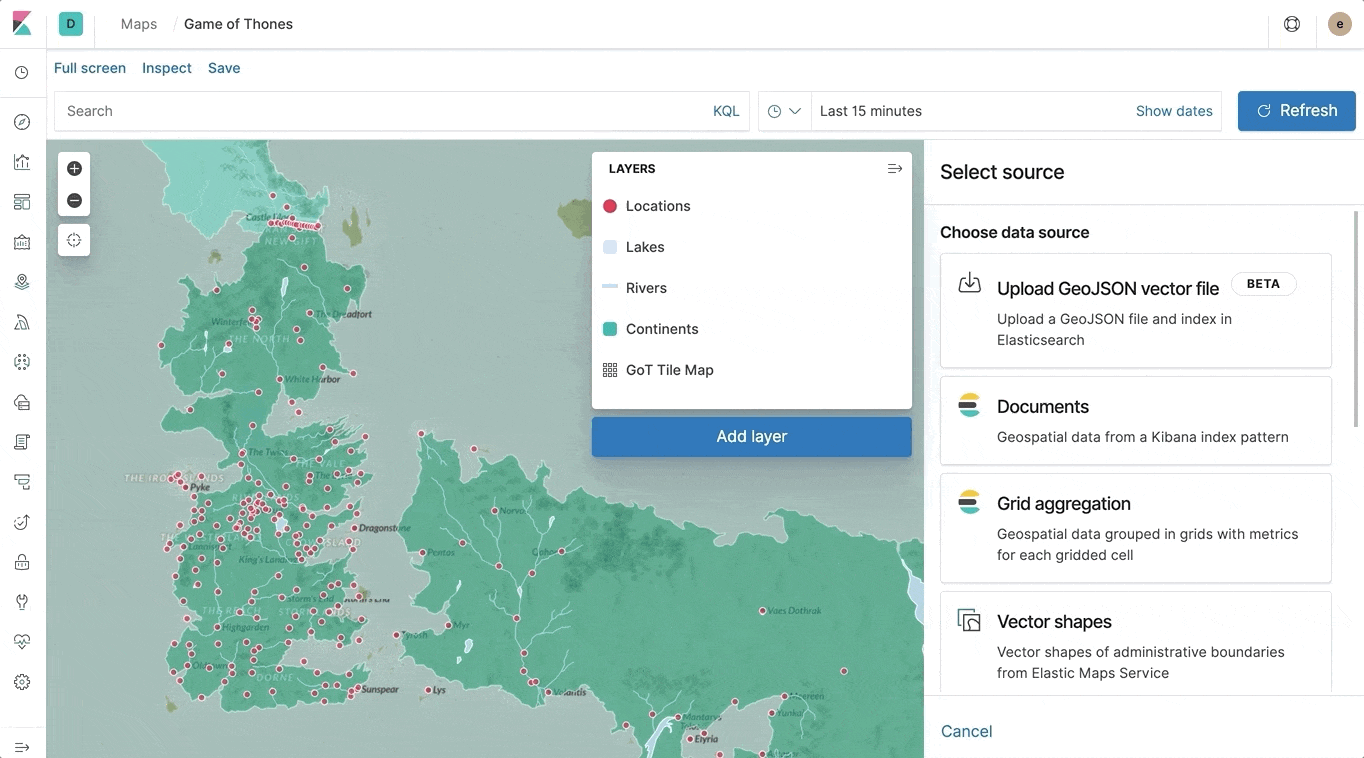Open Discover compass icon in sidebar

click(x=22, y=122)
